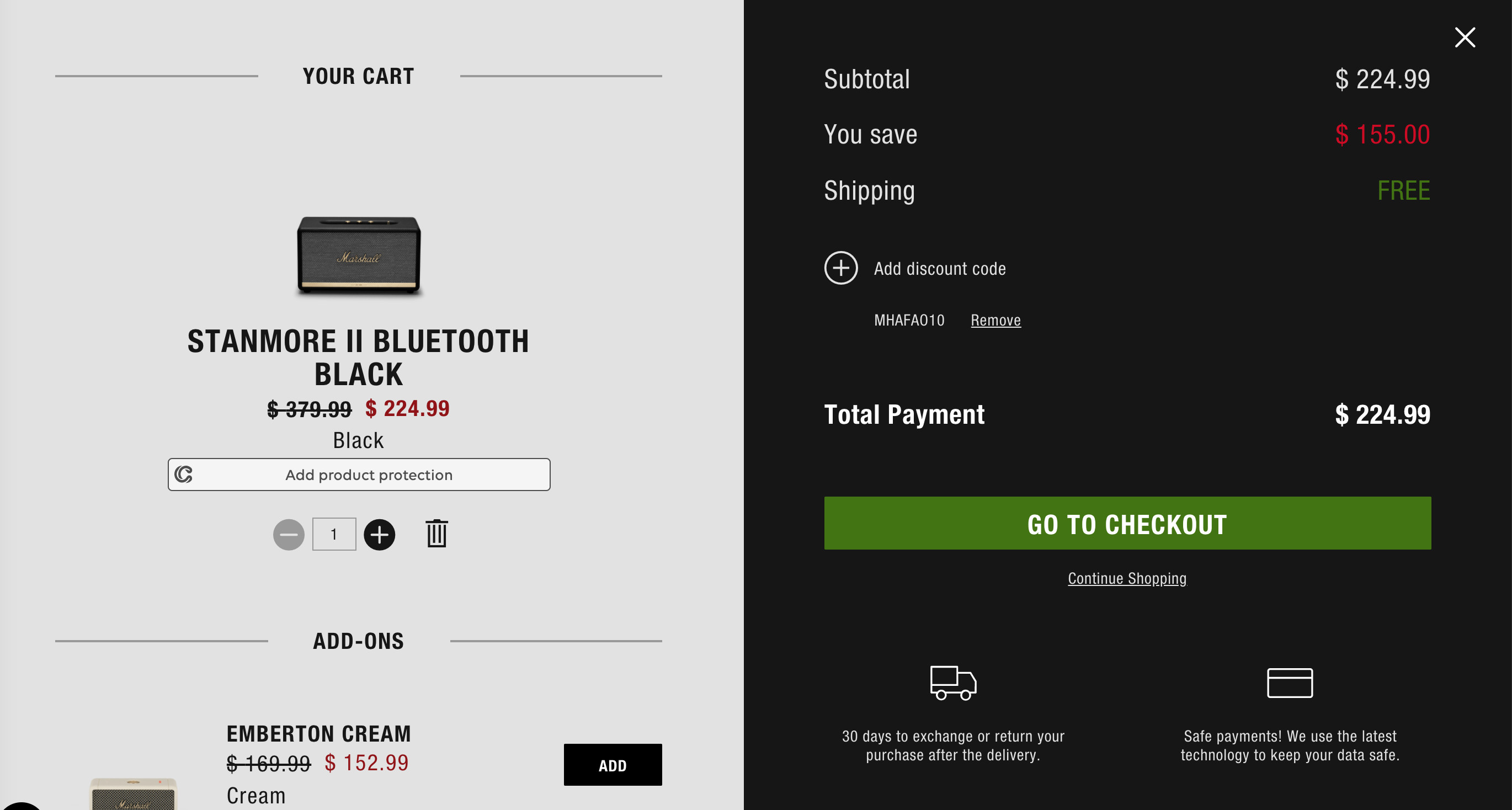Screen dimensions: 1512x810
Task: Remove the MHAFA010 discount code
Action: coord(995,321)
